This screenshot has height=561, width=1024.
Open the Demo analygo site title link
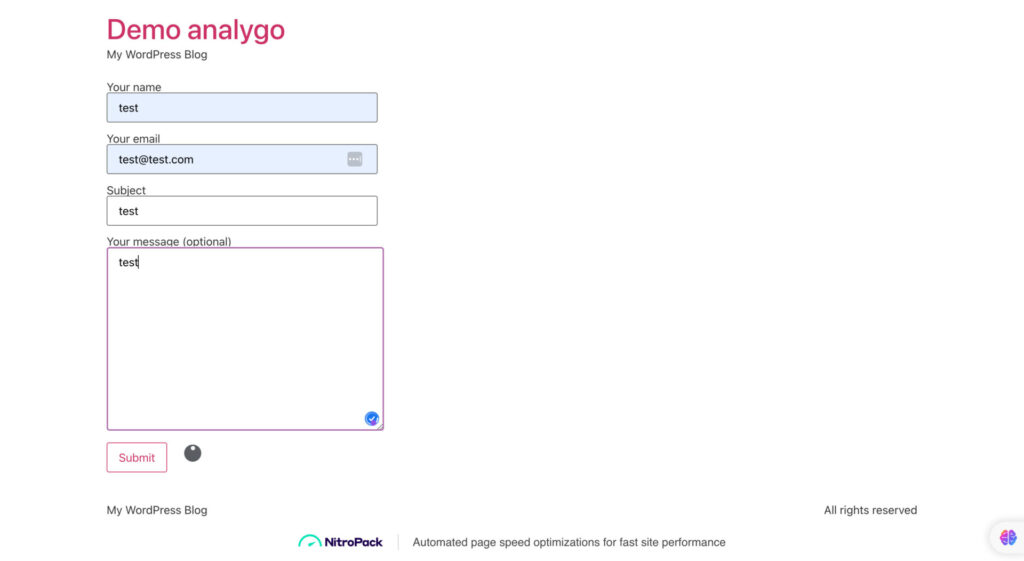pos(196,30)
